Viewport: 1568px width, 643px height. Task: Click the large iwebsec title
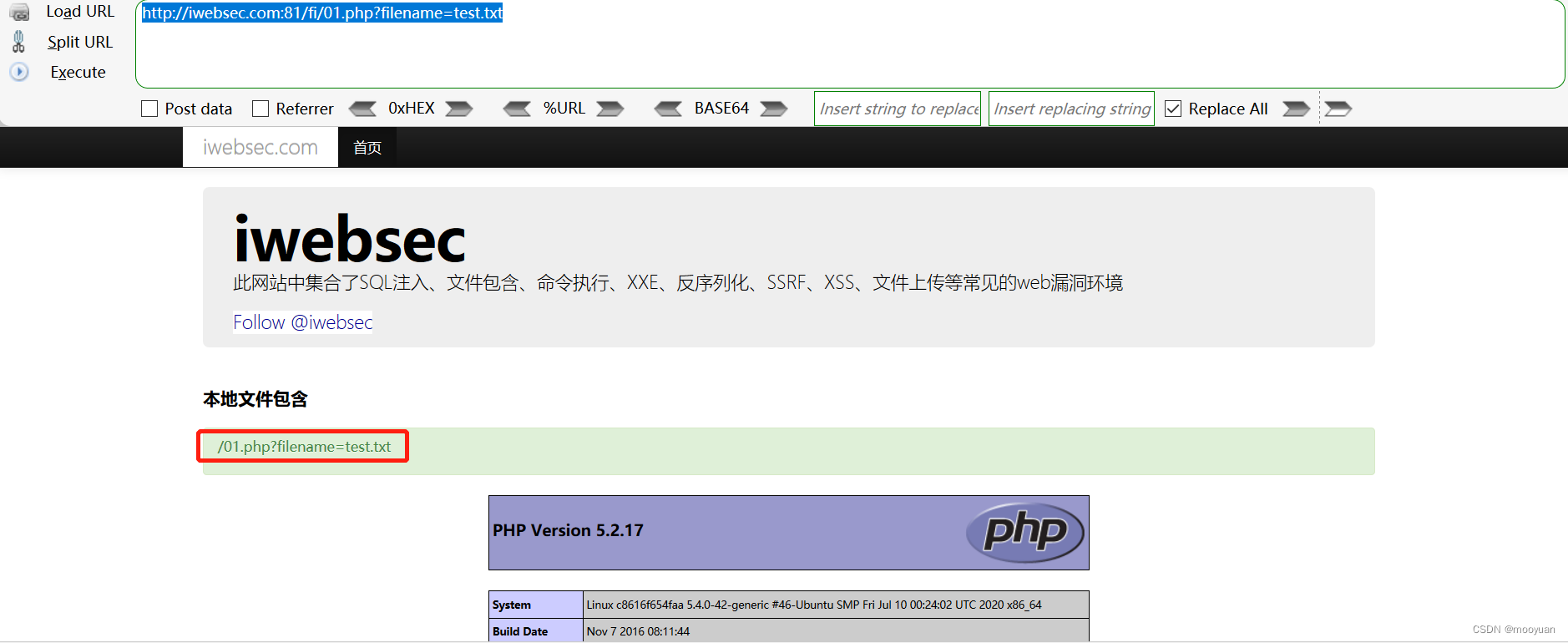pos(350,240)
